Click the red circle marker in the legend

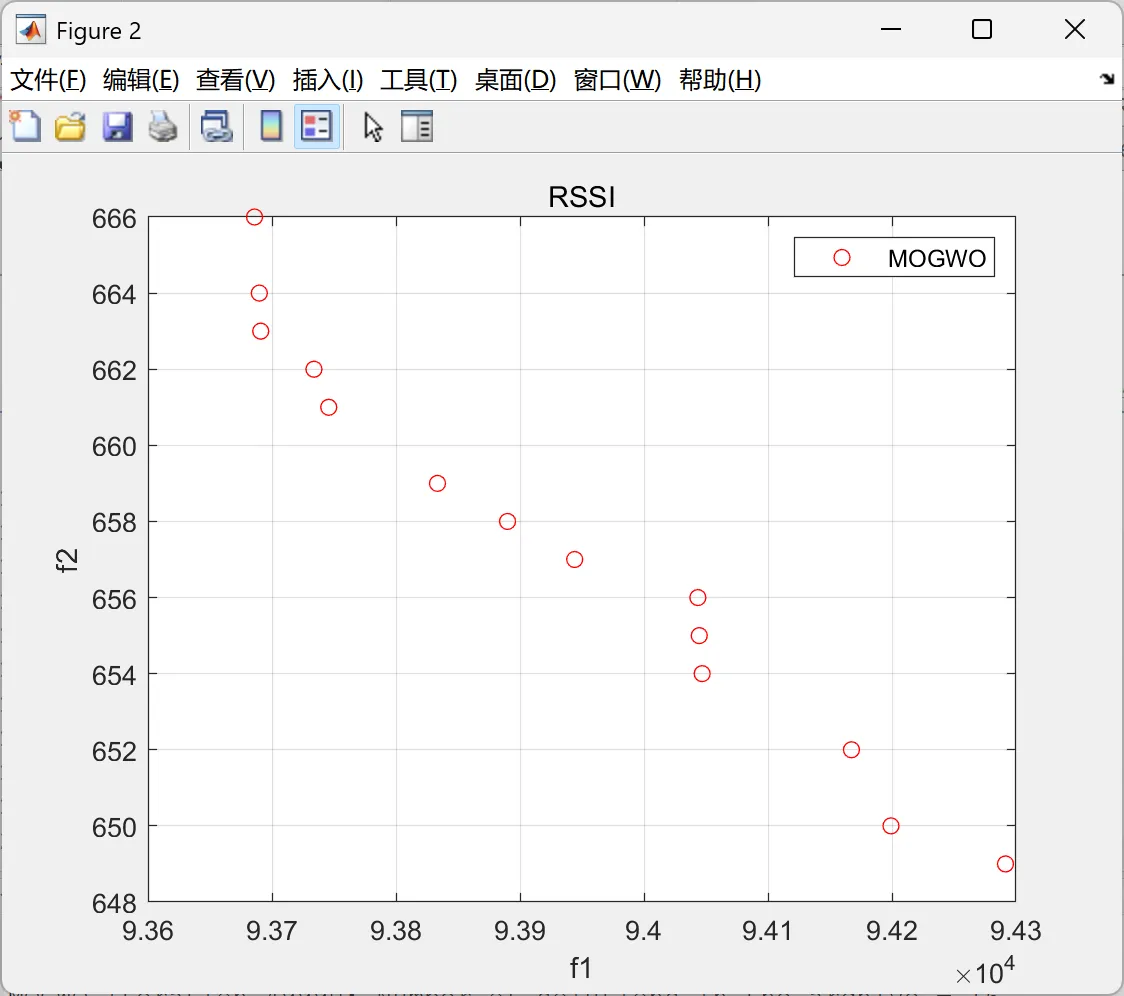point(842,257)
